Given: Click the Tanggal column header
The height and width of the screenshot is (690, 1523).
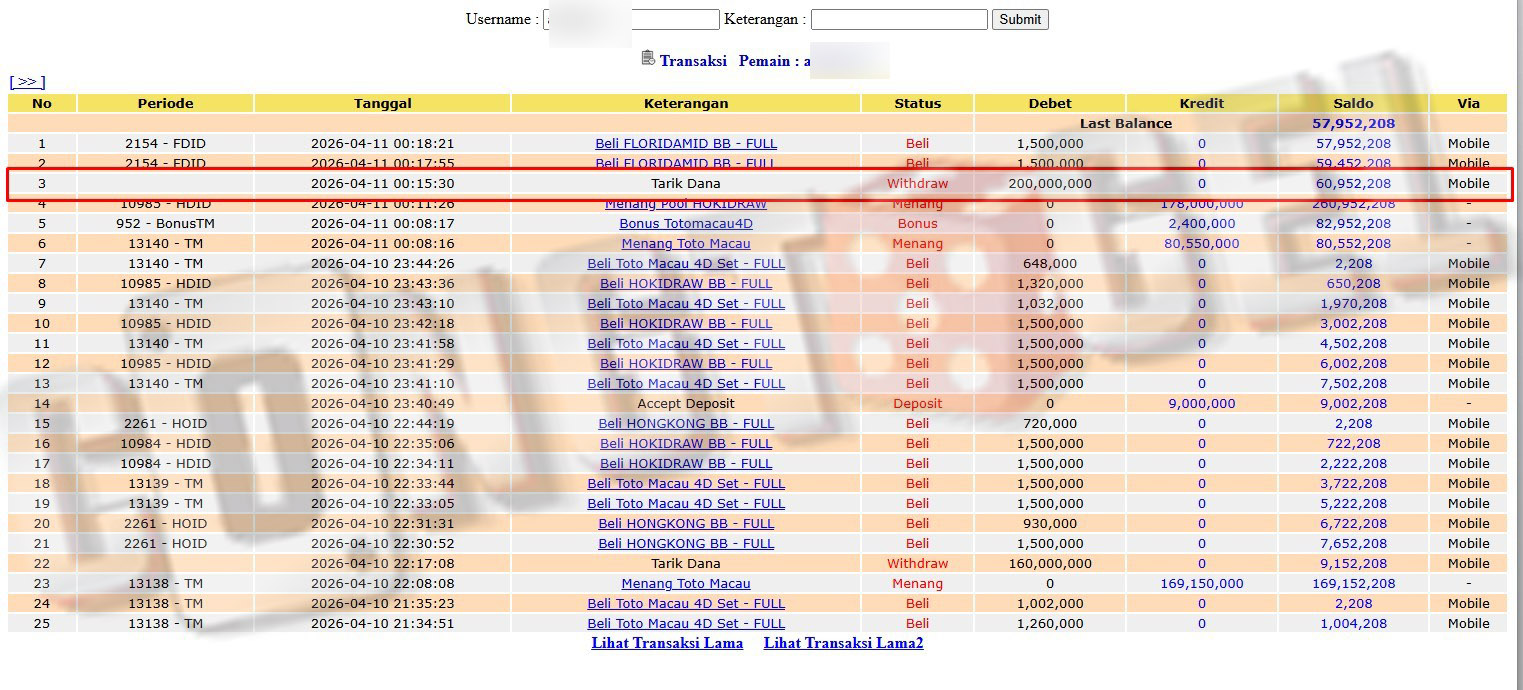Looking at the screenshot, I should pyautogui.click(x=383, y=103).
